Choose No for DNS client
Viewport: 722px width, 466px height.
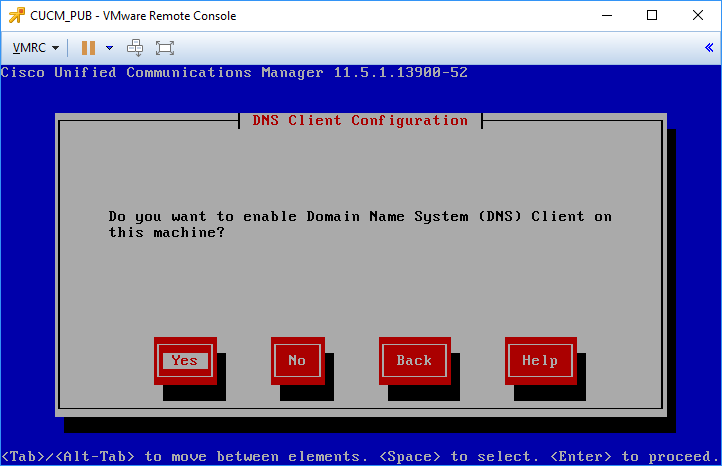[x=297, y=361]
